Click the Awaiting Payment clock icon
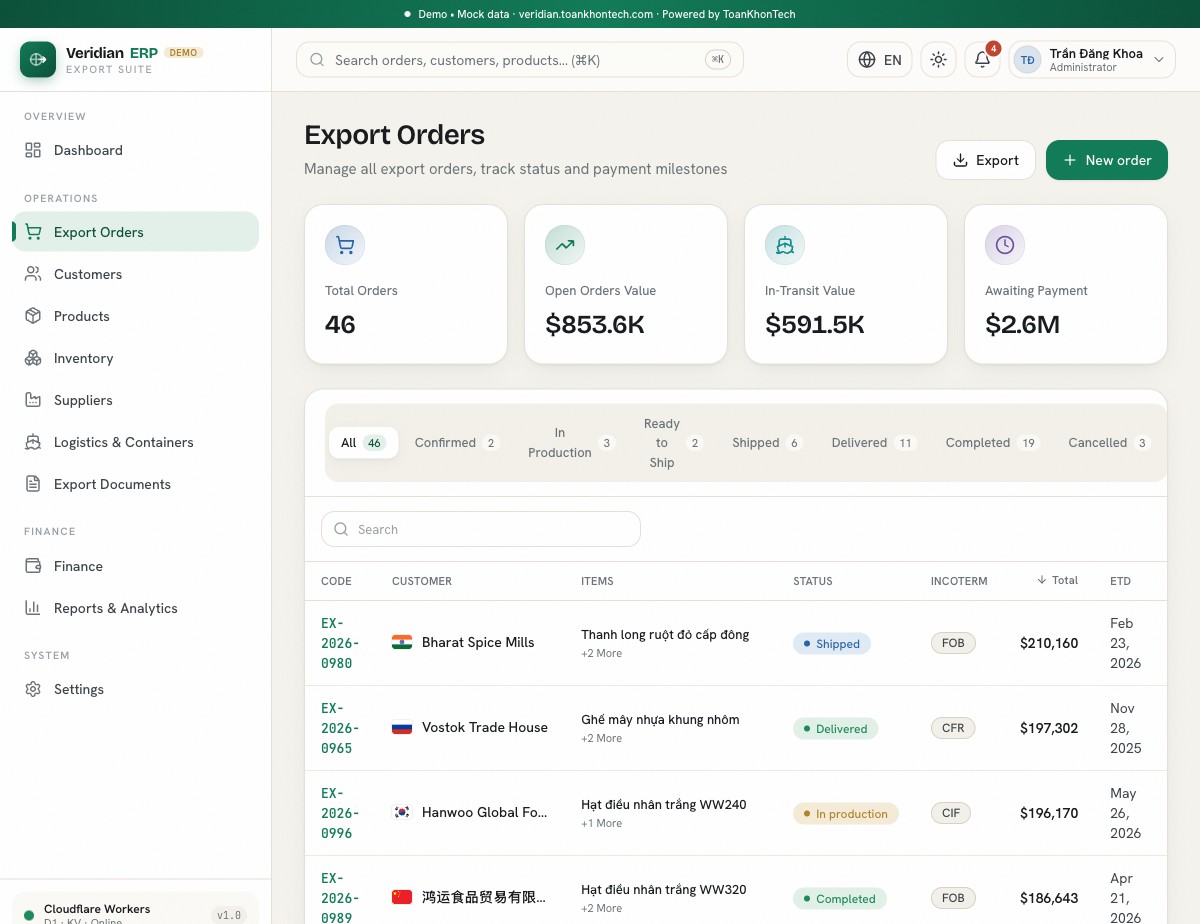Viewport: 1200px width, 924px height. click(x=1005, y=245)
